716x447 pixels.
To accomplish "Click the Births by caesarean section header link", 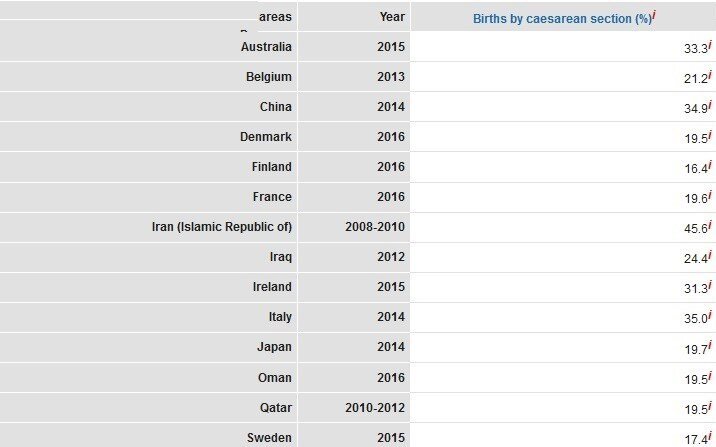I will tap(561, 18).
